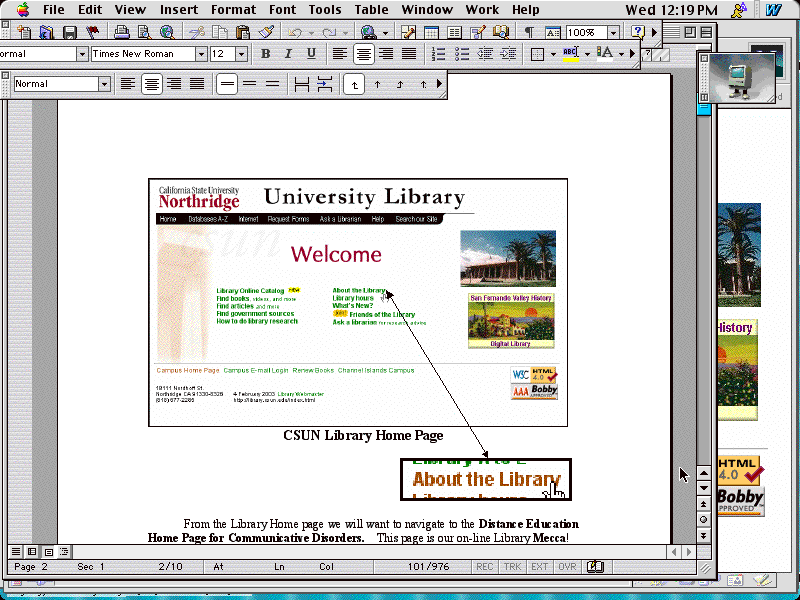Click the Flag for Follow Up icon
Viewport: 800px width, 600px height.
[92, 32]
